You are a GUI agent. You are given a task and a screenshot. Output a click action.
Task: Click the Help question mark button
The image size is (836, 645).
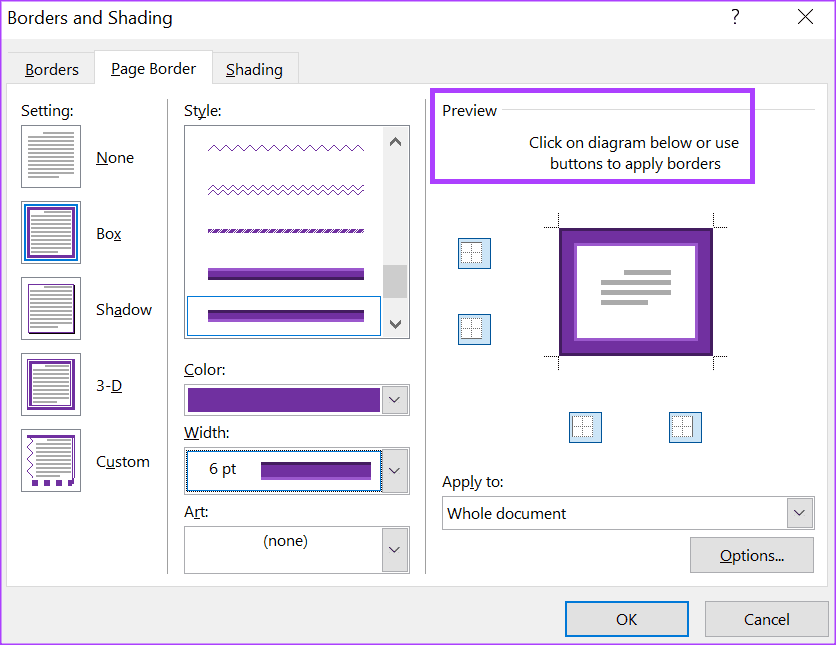tap(735, 18)
